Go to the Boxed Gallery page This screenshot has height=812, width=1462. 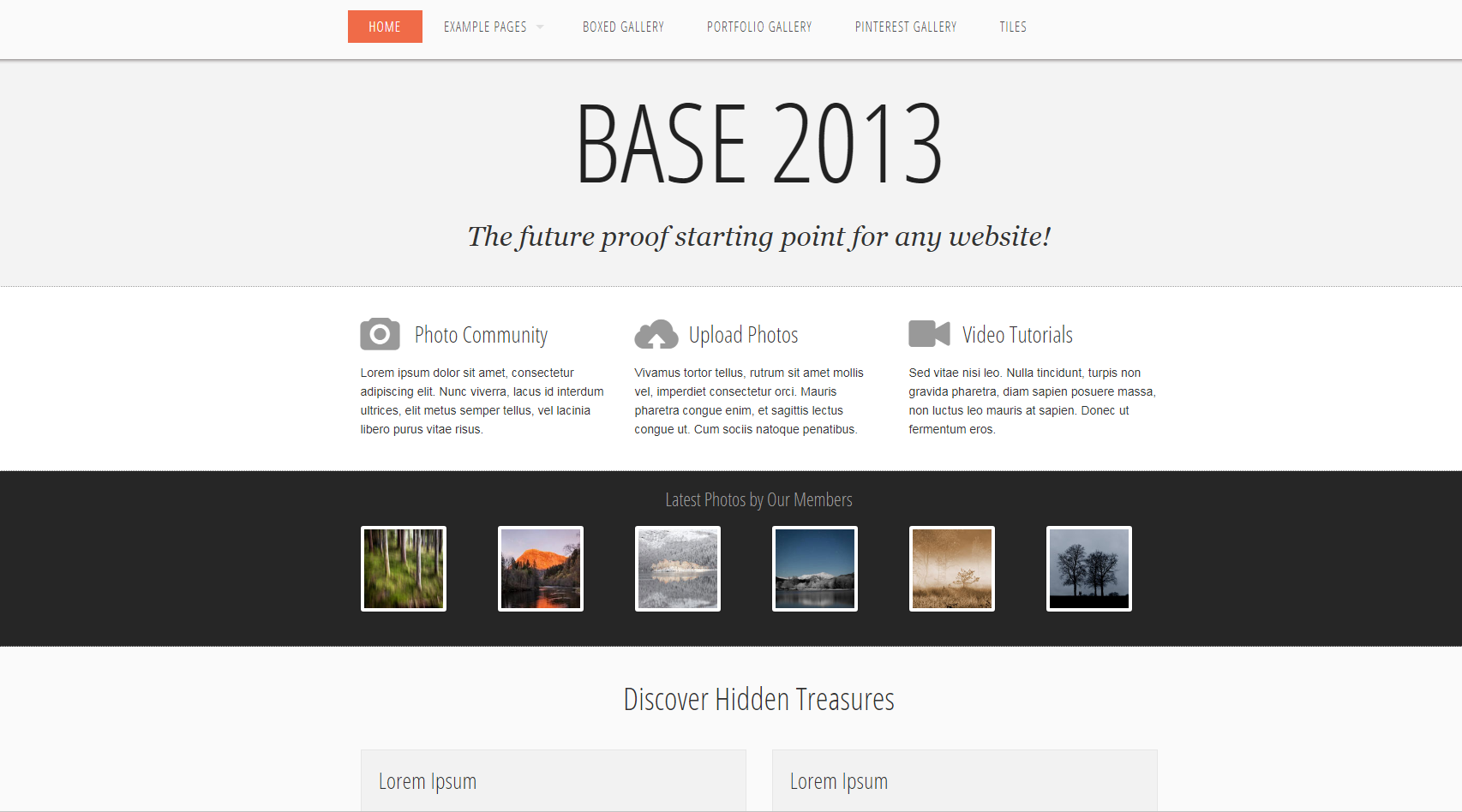pos(623,27)
